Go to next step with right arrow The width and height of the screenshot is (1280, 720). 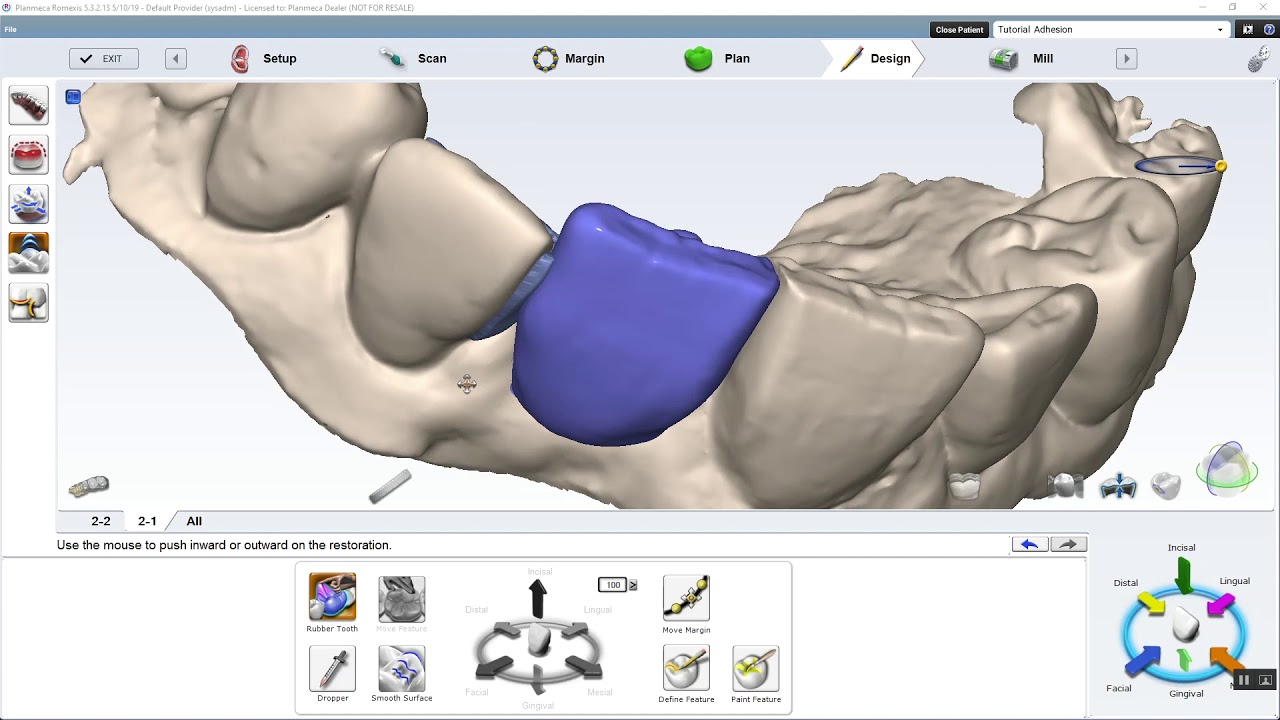click(x=1126, y=59)
